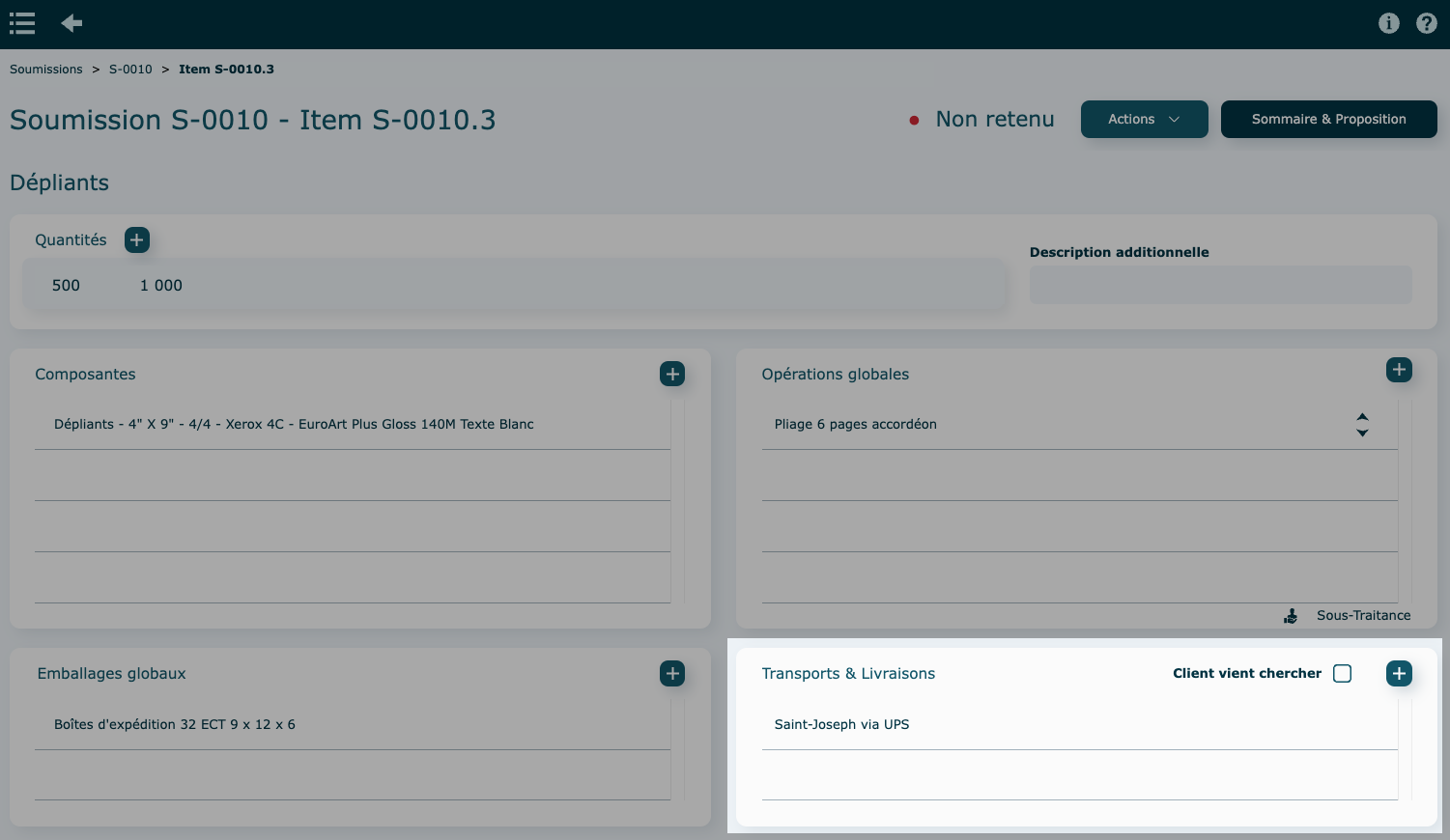
Task: Go to Soumissions breadcrumb
Action: (x=46, y=70)
